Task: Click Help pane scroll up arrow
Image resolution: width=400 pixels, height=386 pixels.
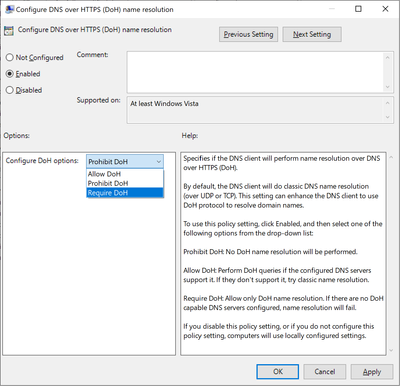Action: tap(391, 157)
